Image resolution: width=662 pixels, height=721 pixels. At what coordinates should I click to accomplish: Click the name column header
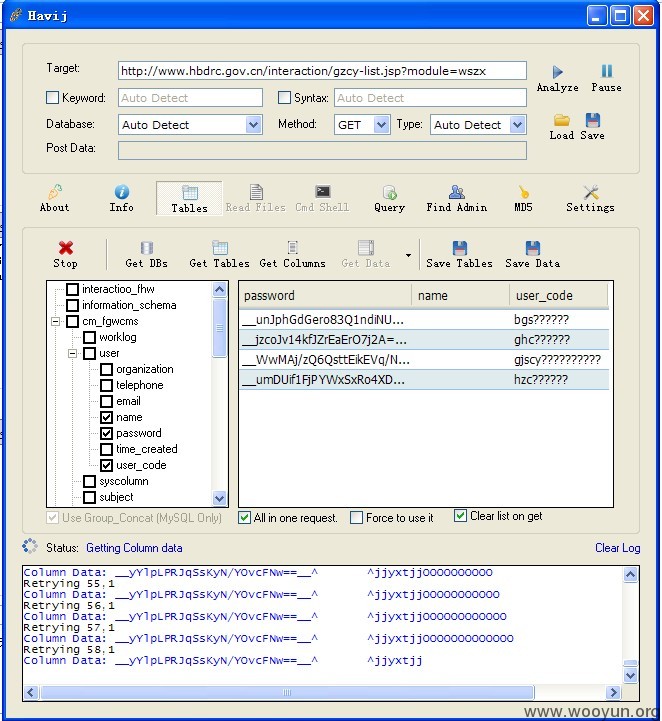pos(461,296)
